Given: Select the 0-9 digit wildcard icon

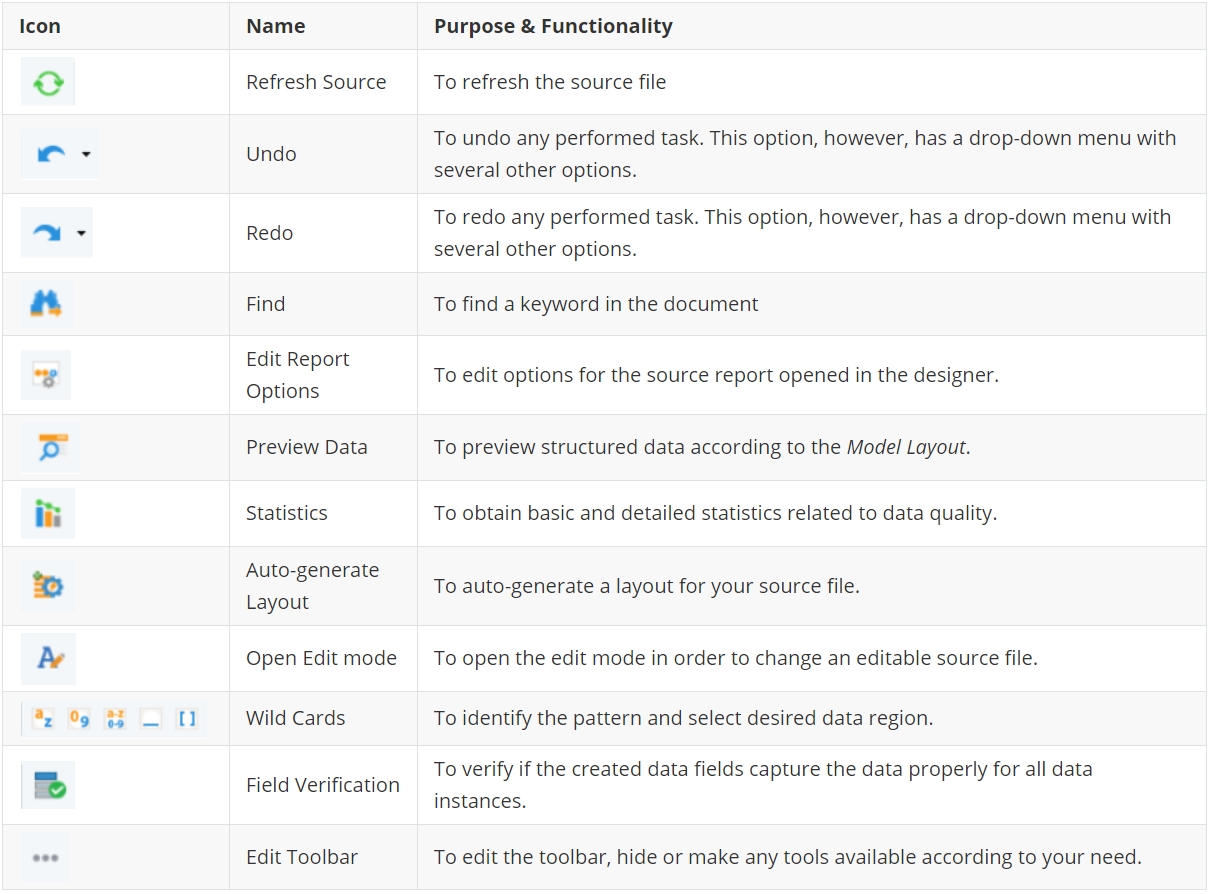Looking at the screenshot, I should coord(79,718).
